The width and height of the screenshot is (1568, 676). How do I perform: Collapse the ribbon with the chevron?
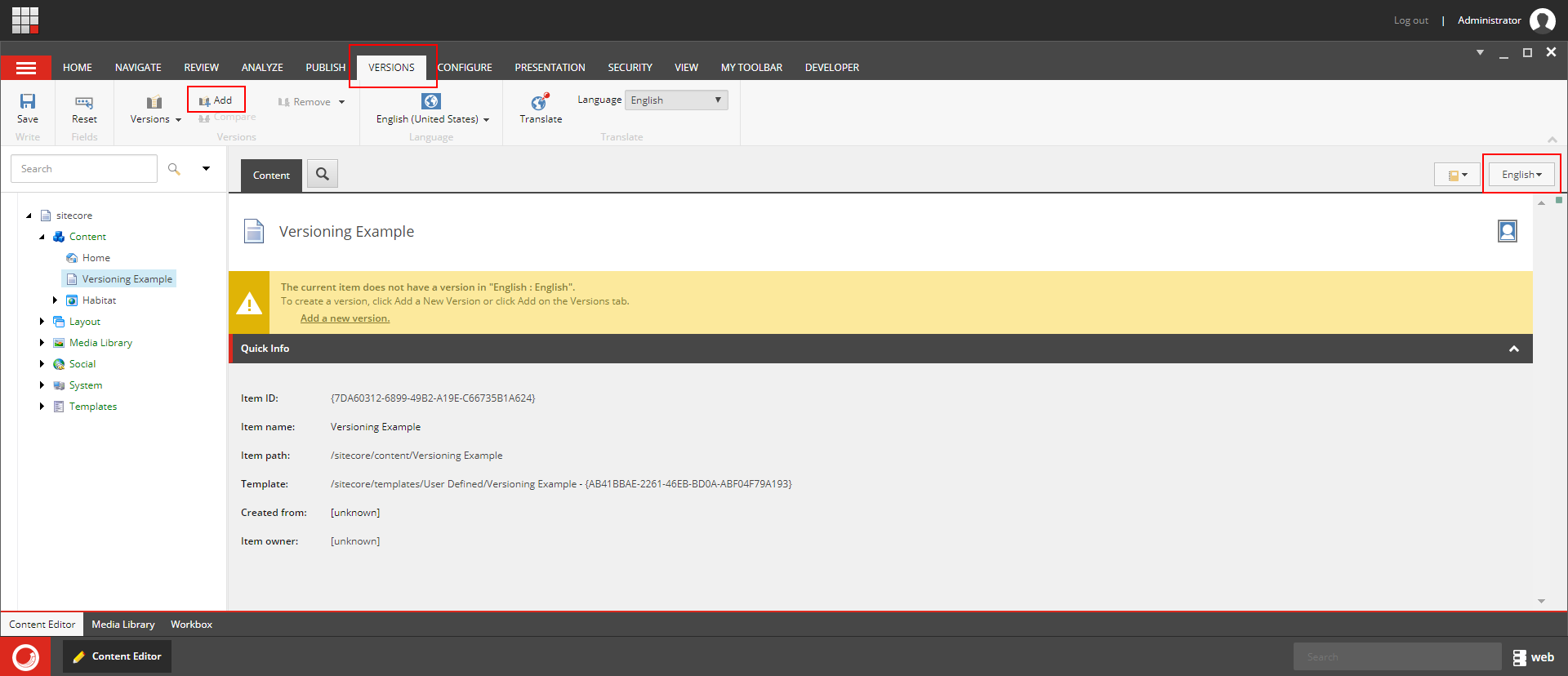[1552, 140]
